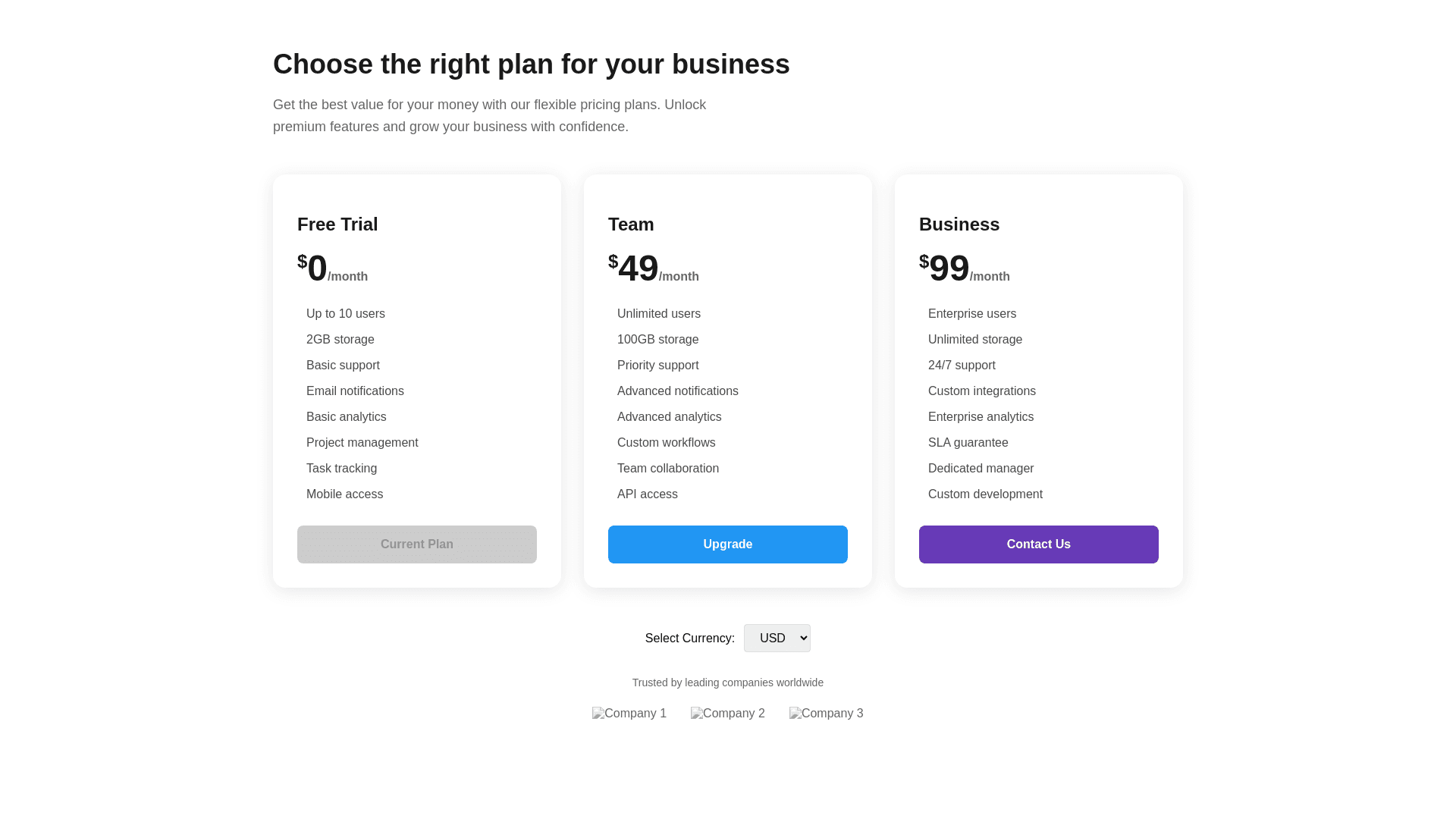
Task: Click the Business plan heading
Action: (959, 224)
